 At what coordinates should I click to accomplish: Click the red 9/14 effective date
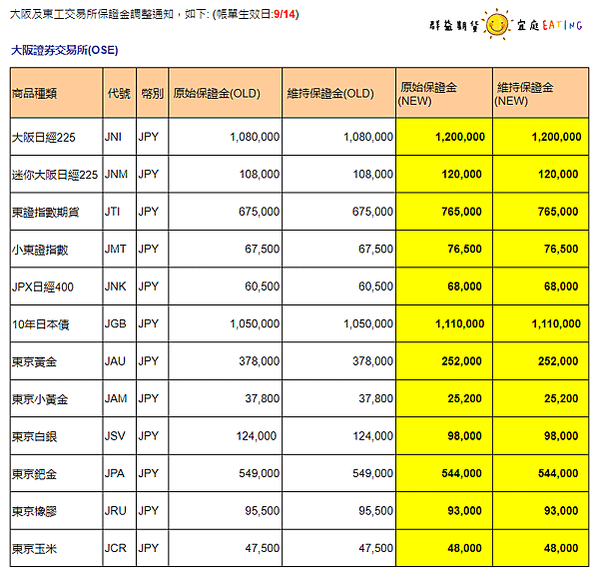tap(285, 15)
